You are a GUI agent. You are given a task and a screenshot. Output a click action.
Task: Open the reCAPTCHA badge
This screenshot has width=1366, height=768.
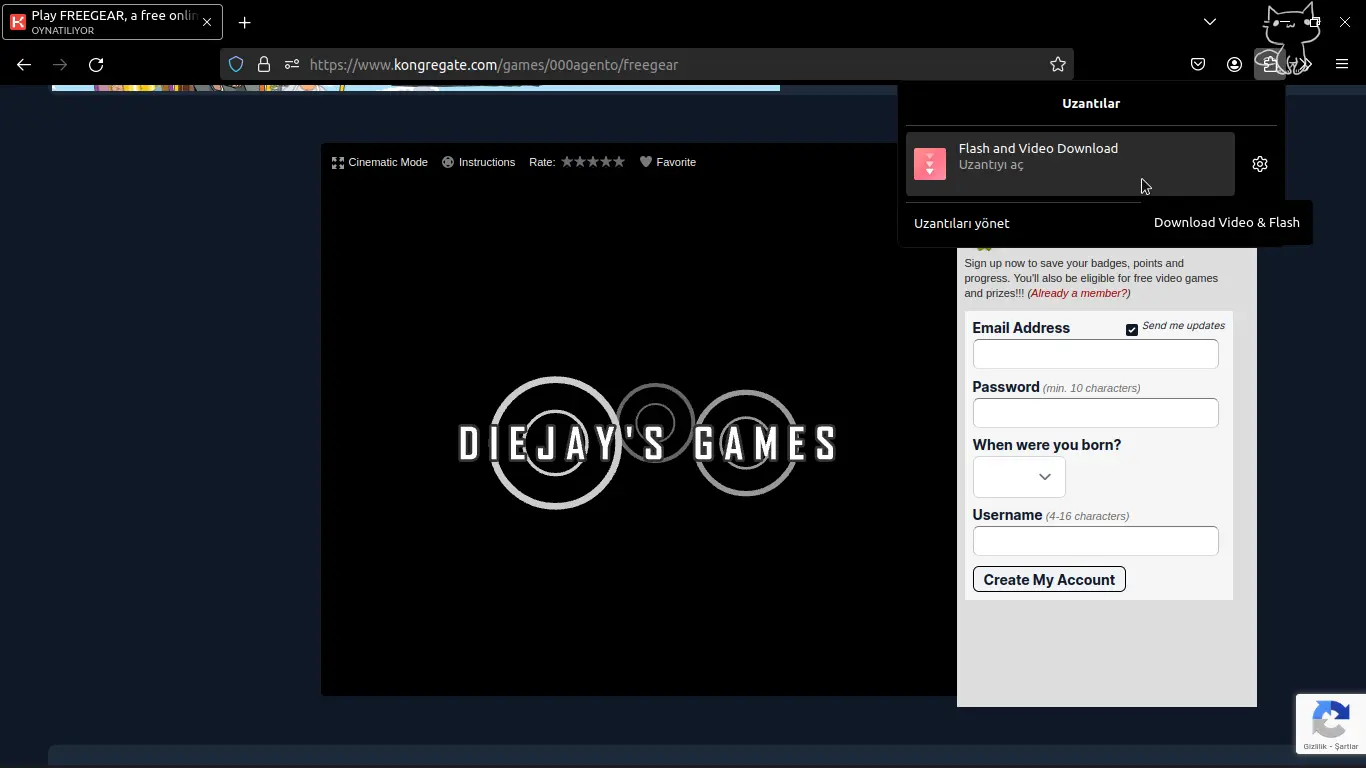1330,724
